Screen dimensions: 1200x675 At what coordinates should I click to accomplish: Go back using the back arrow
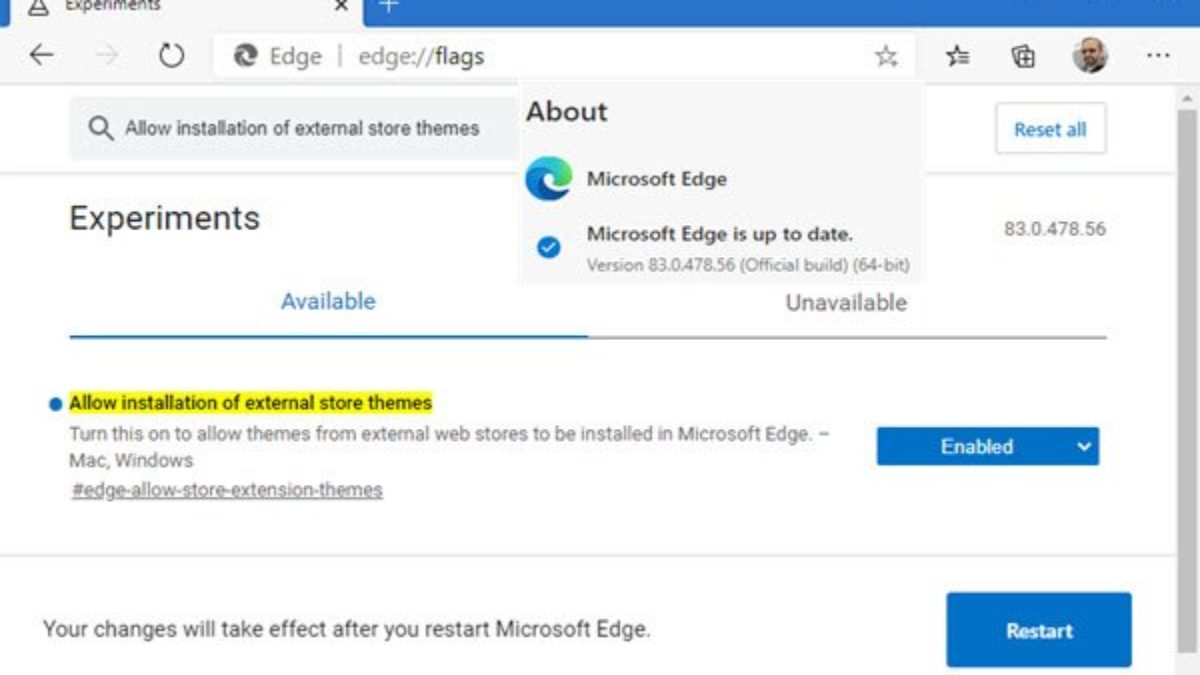point(41,55)
